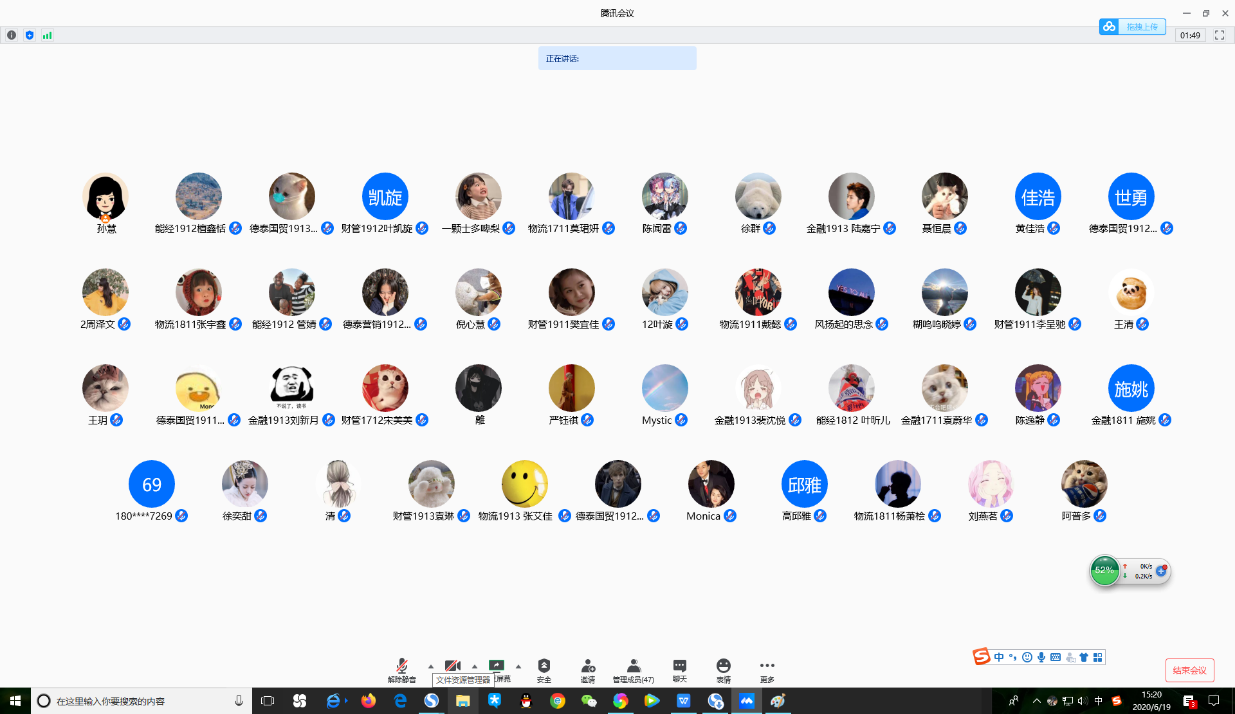Expand the video options arrow beside camera

pyautogui.click(x=474, y=666)
